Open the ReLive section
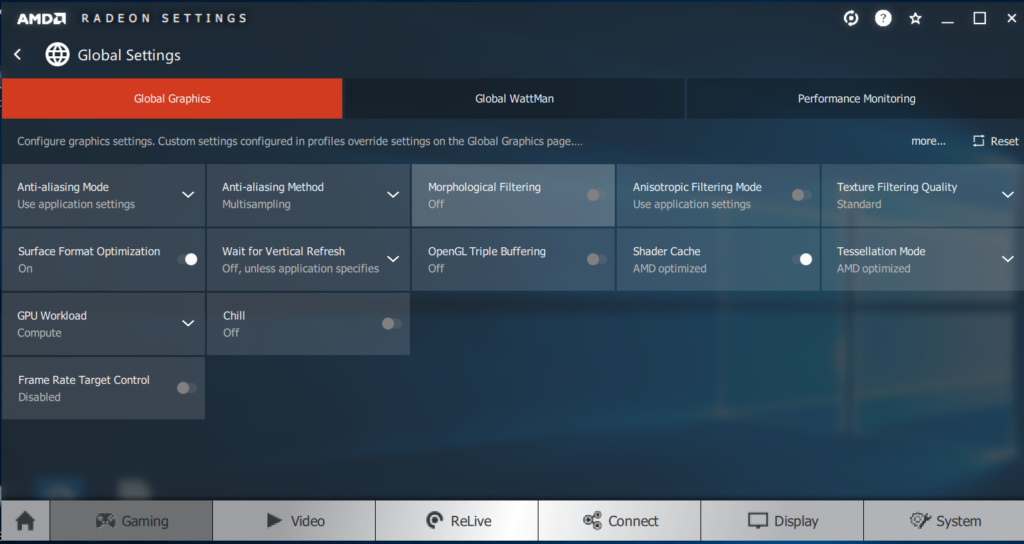 click(x=457, y=521)
